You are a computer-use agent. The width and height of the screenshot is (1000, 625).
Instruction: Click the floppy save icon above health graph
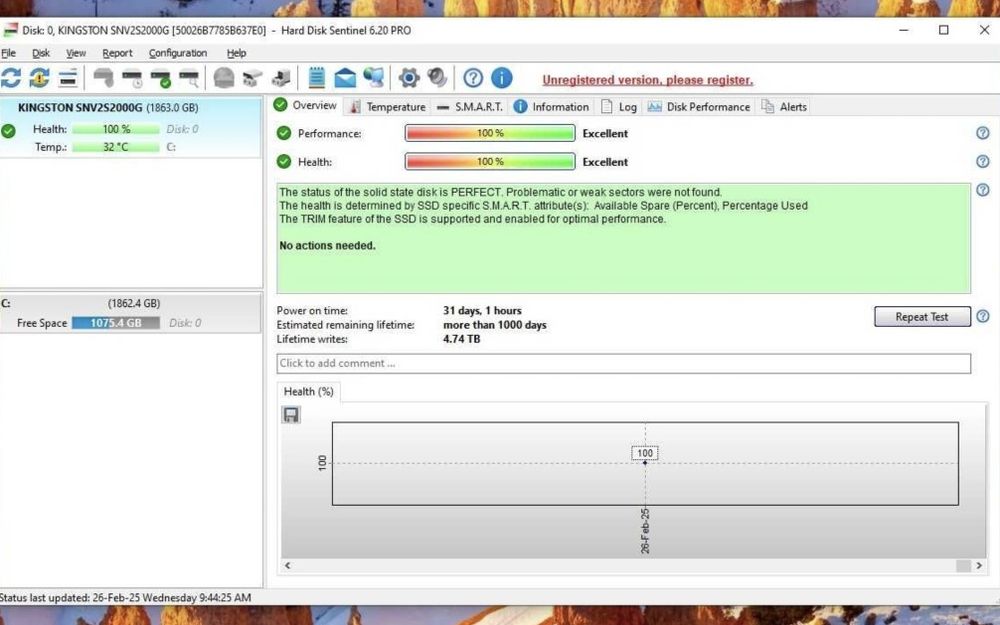(x=291, y=415)
